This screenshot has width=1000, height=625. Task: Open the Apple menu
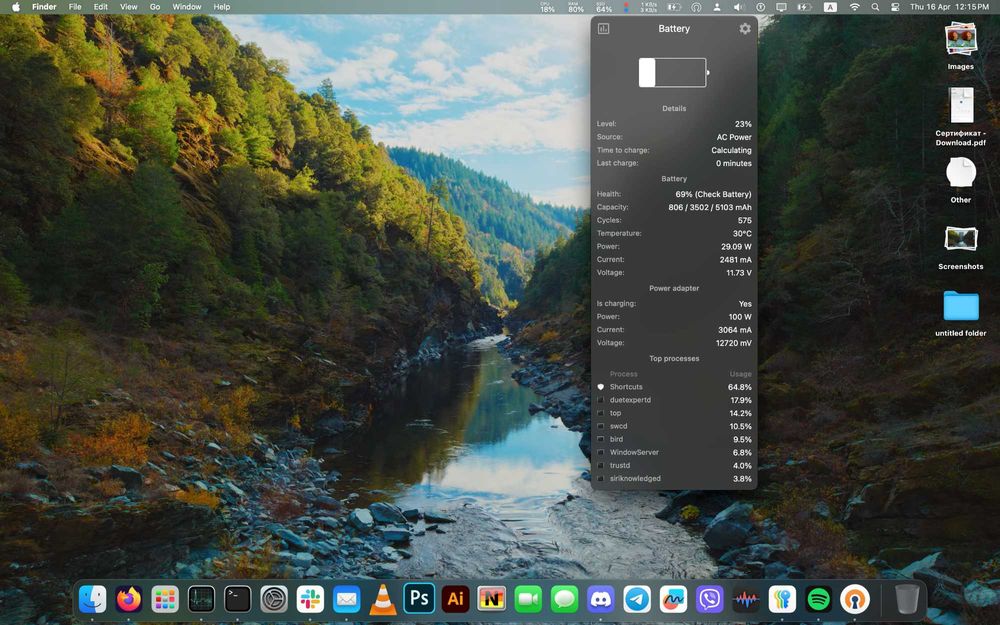(x=16, y=7)
